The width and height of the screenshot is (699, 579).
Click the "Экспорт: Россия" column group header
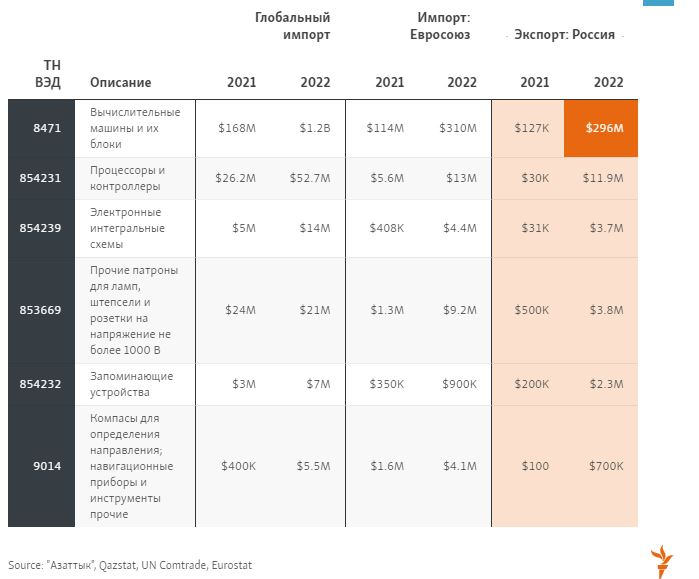pyautogui.click(x=567, y=35)
